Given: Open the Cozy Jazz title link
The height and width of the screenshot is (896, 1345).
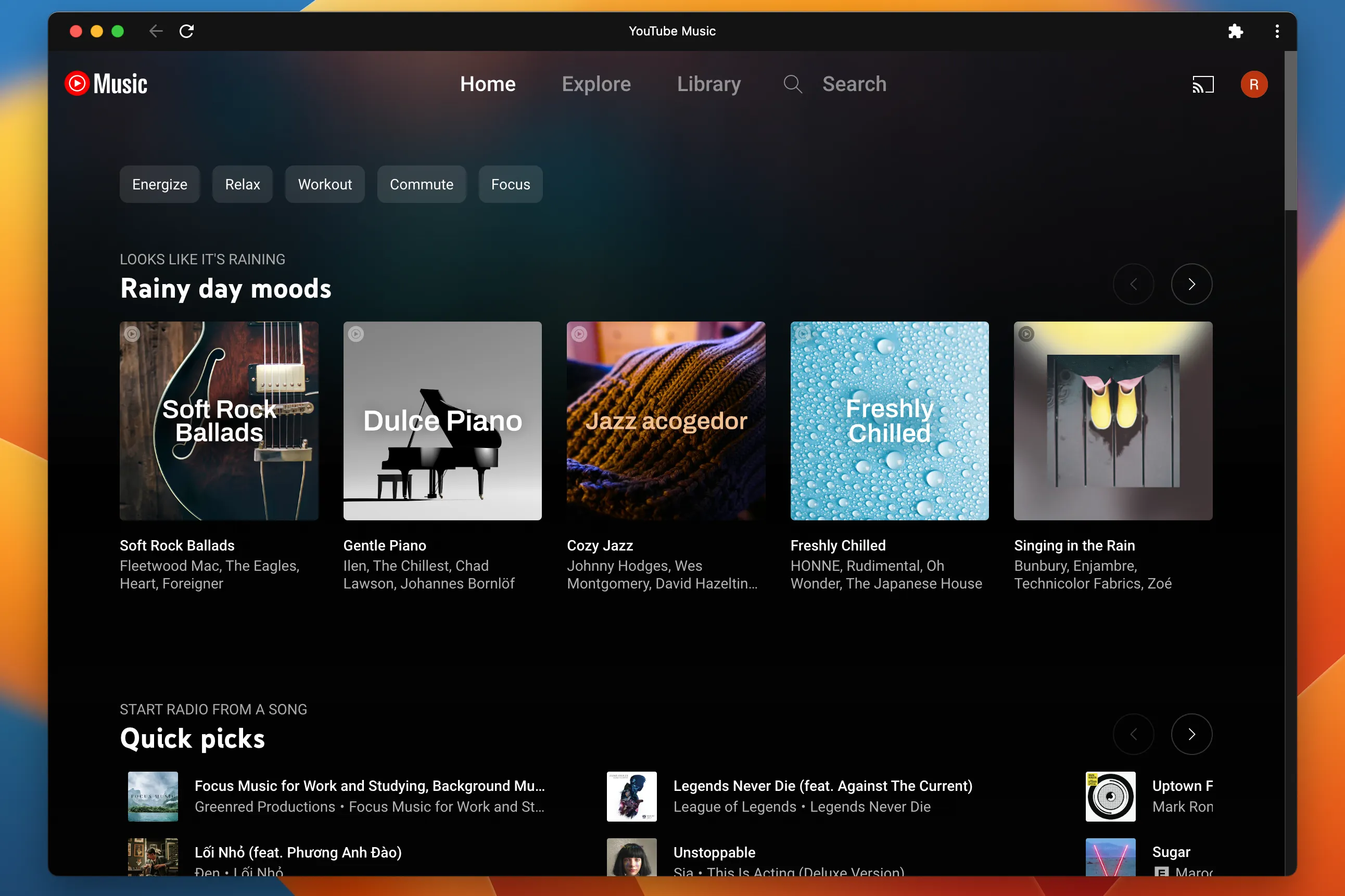Looking at the screenshot, I should pyautogui.click(x=600, y=545).
